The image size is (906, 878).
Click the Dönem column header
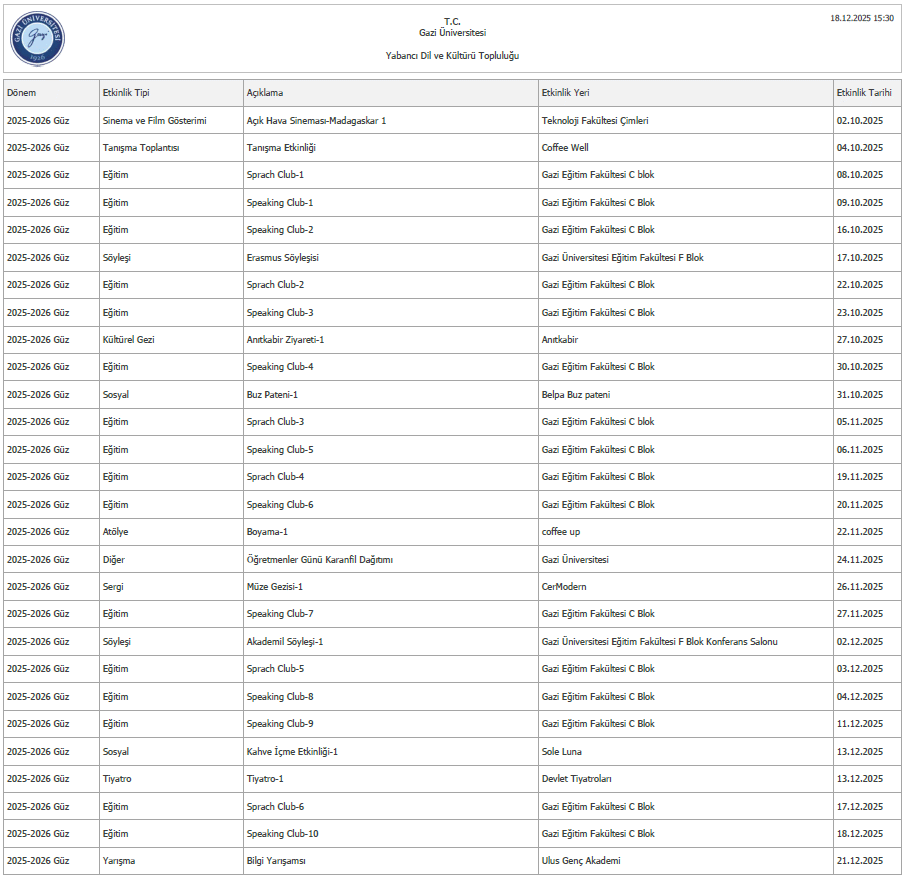[22, 93]
